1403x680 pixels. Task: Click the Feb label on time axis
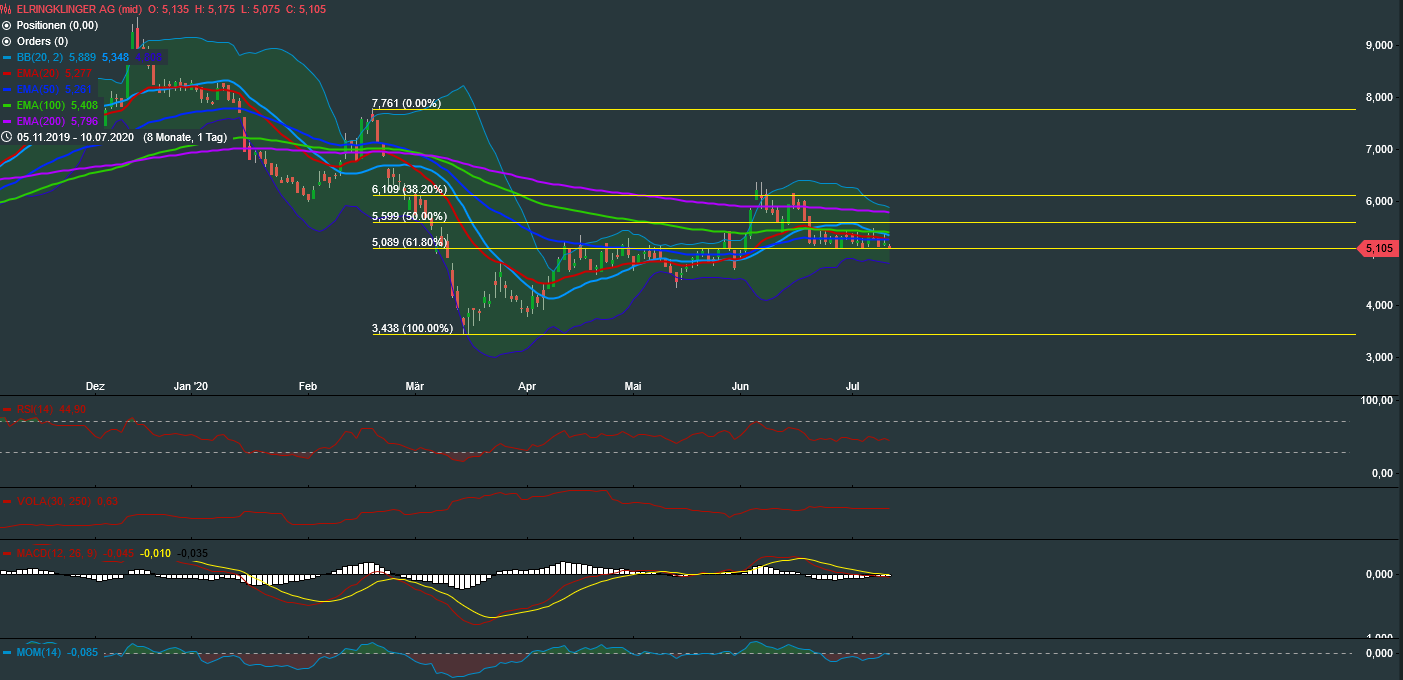point(307,385)
